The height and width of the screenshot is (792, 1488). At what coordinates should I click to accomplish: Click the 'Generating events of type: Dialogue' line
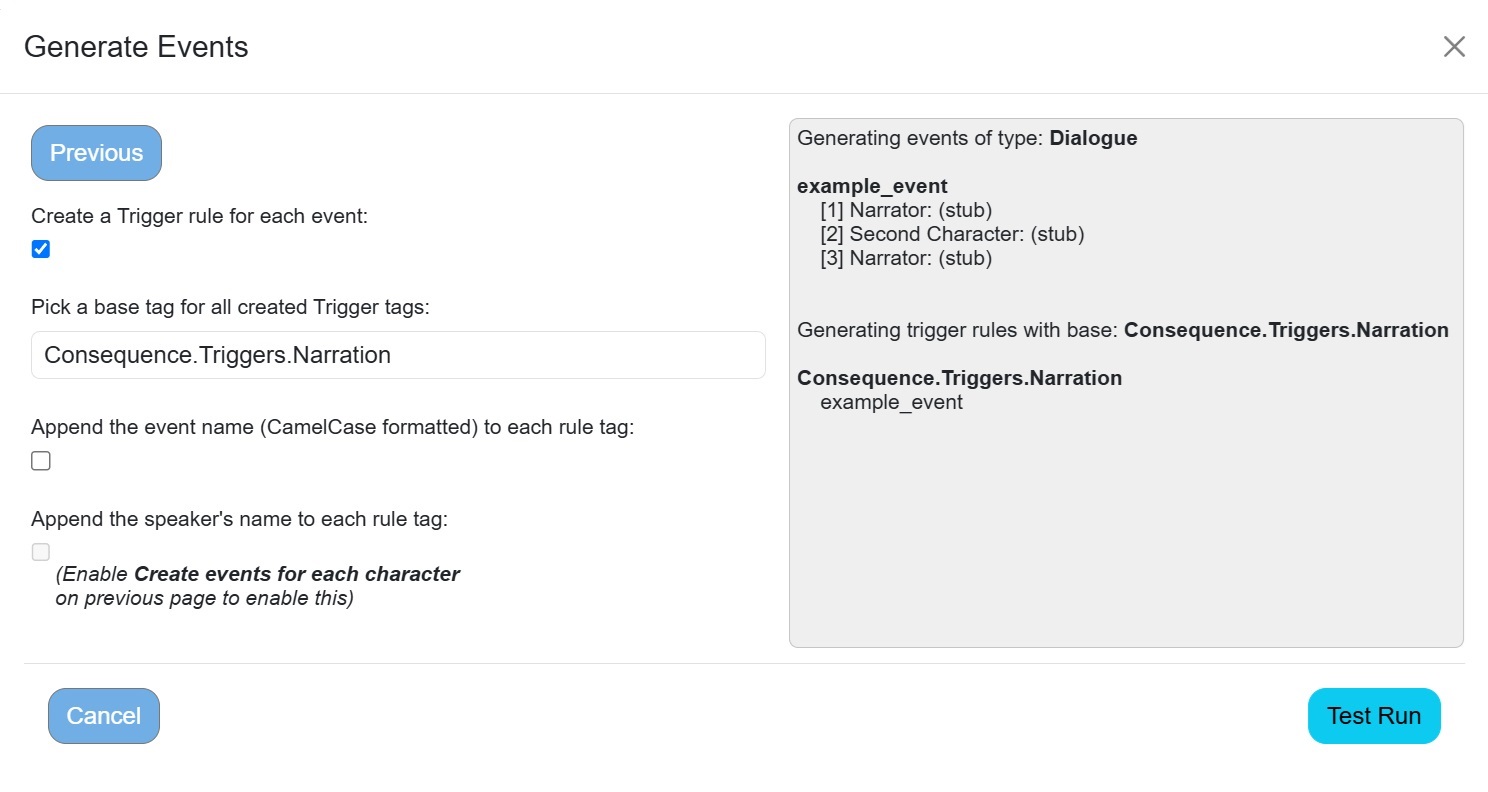click(967, 138)
